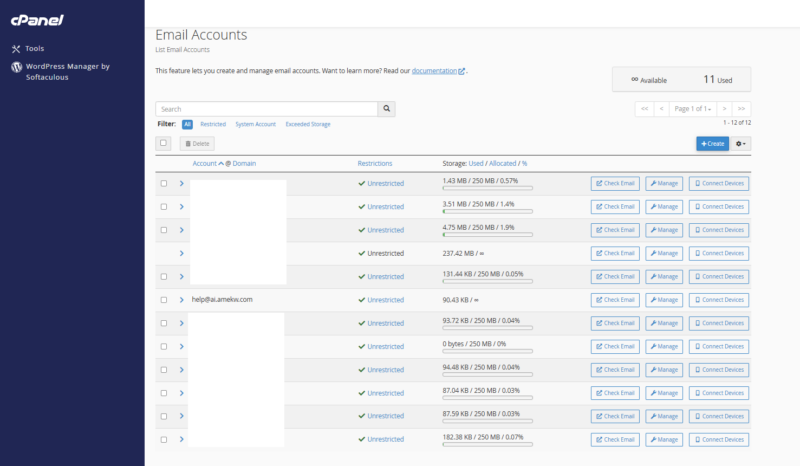Tick the select-all checkbox above the table
This screenshot has width=800, height=466.
[x=164, y=144]
